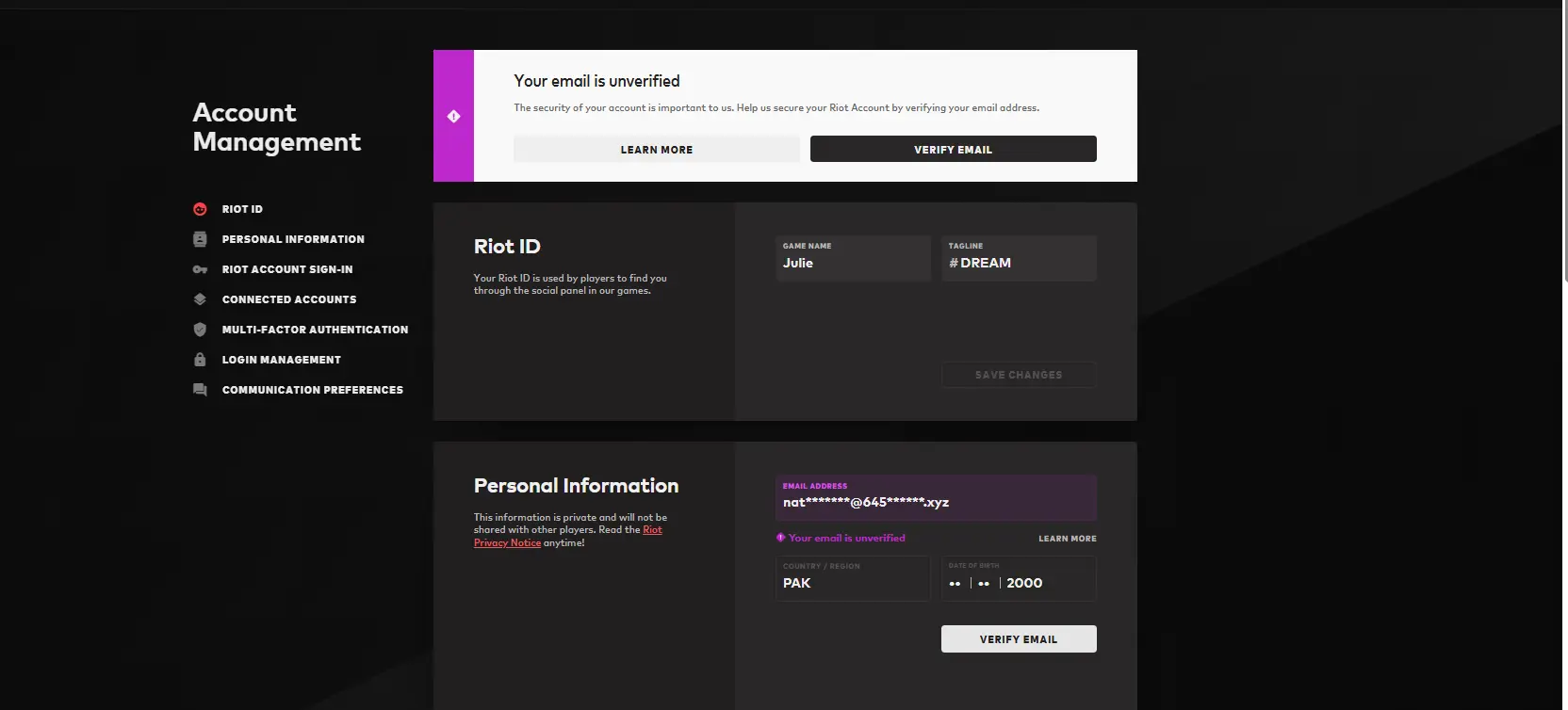Click the Communication Preferences chat icon

(200, 390)
